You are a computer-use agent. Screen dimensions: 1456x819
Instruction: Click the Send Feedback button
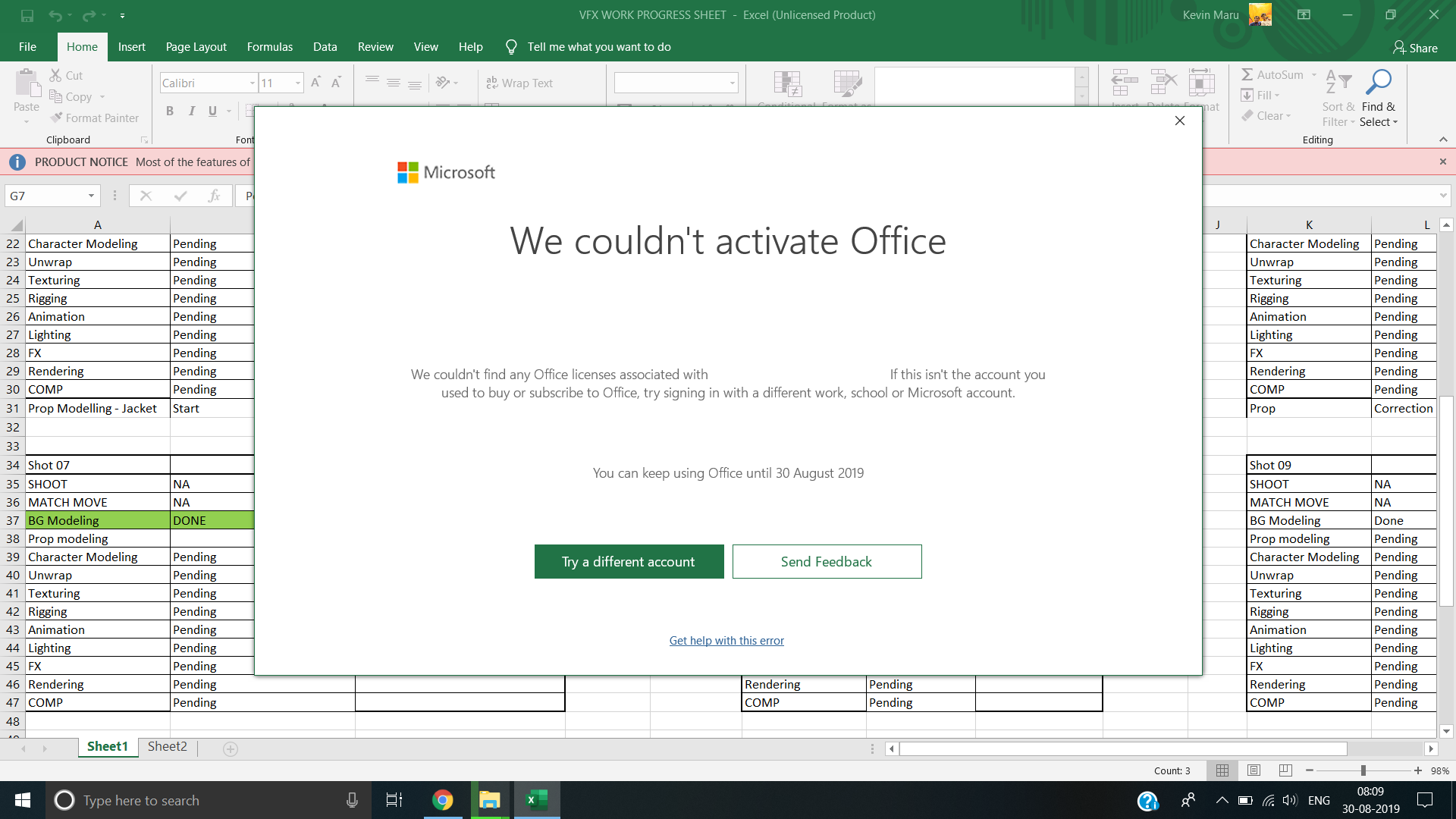pyautogui.click(x=827, y=562)
